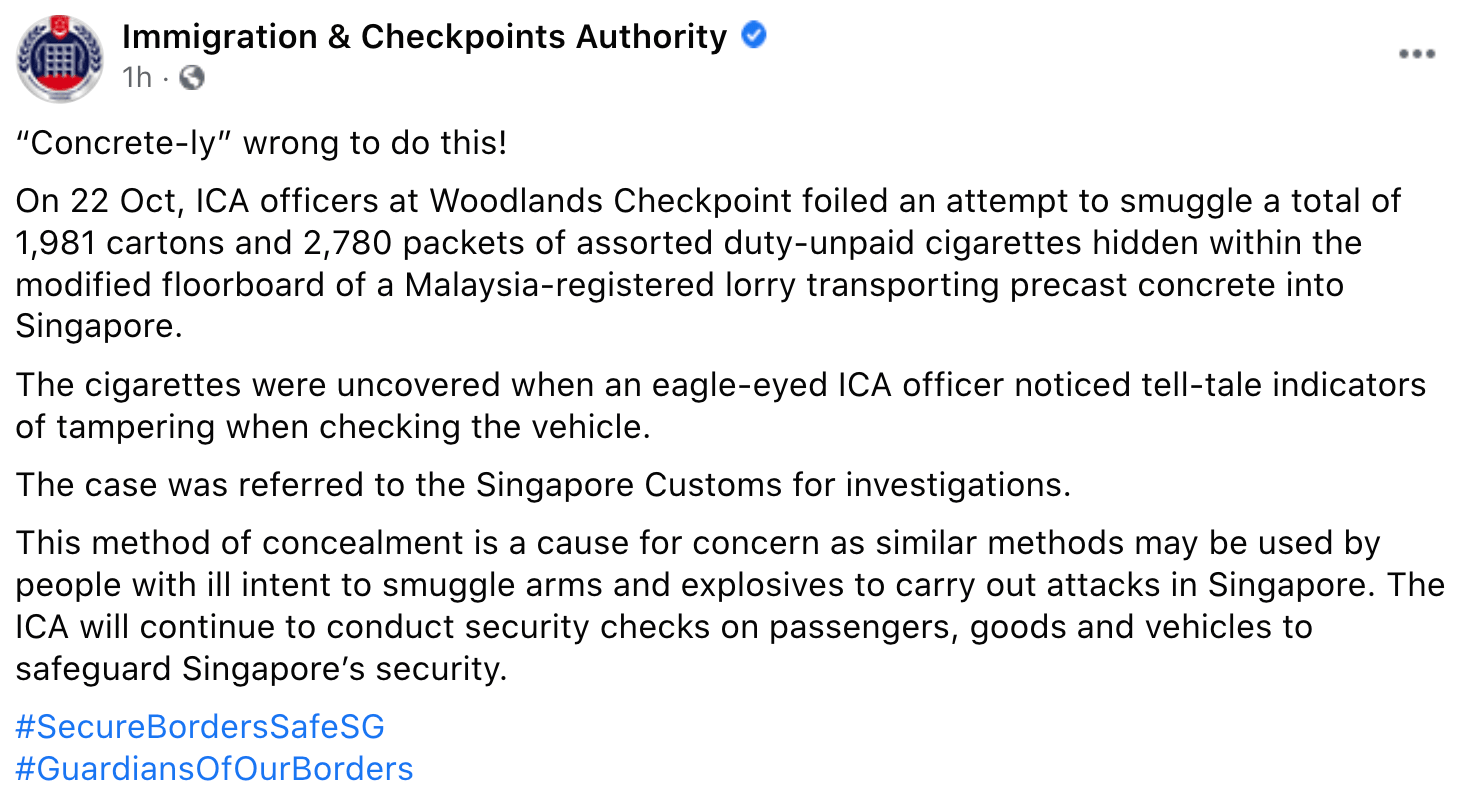
Task: Click the globe public audience icon
Action: (x=190, y=77)
